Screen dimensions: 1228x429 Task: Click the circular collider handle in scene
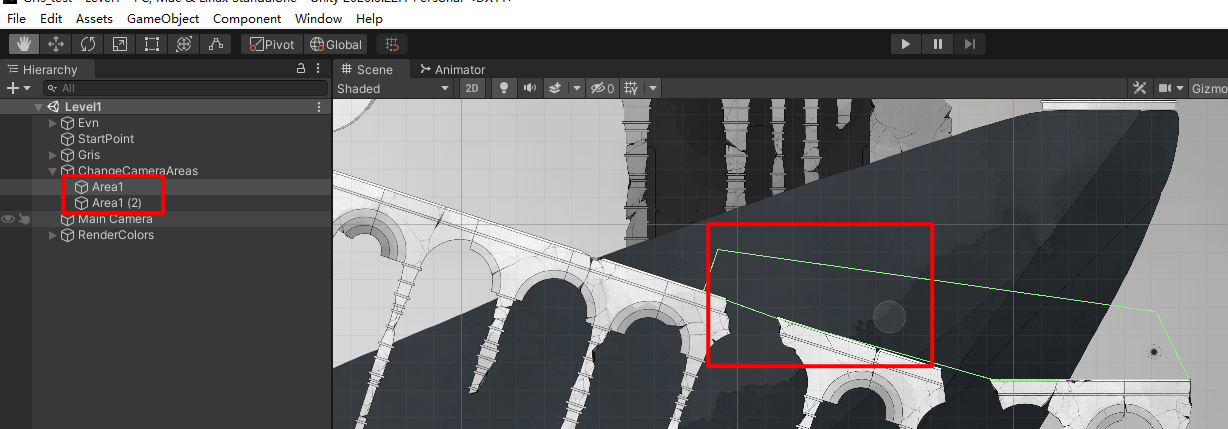click(x=889, y=317)
